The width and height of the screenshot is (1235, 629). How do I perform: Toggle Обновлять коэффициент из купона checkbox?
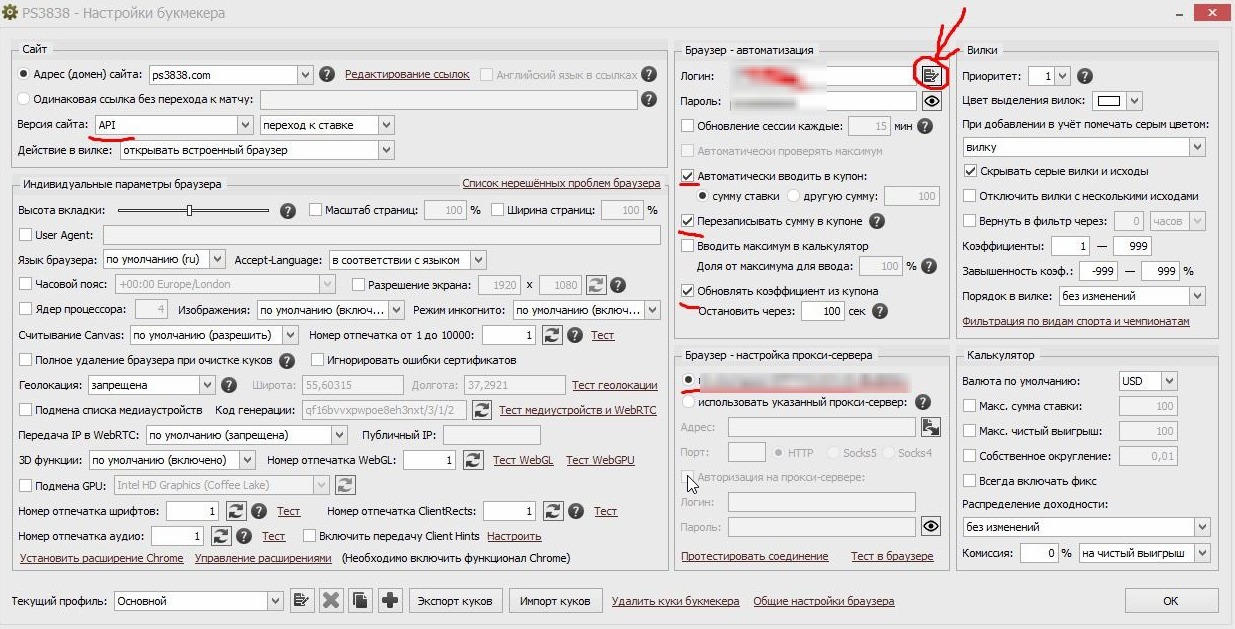point(687,291)
